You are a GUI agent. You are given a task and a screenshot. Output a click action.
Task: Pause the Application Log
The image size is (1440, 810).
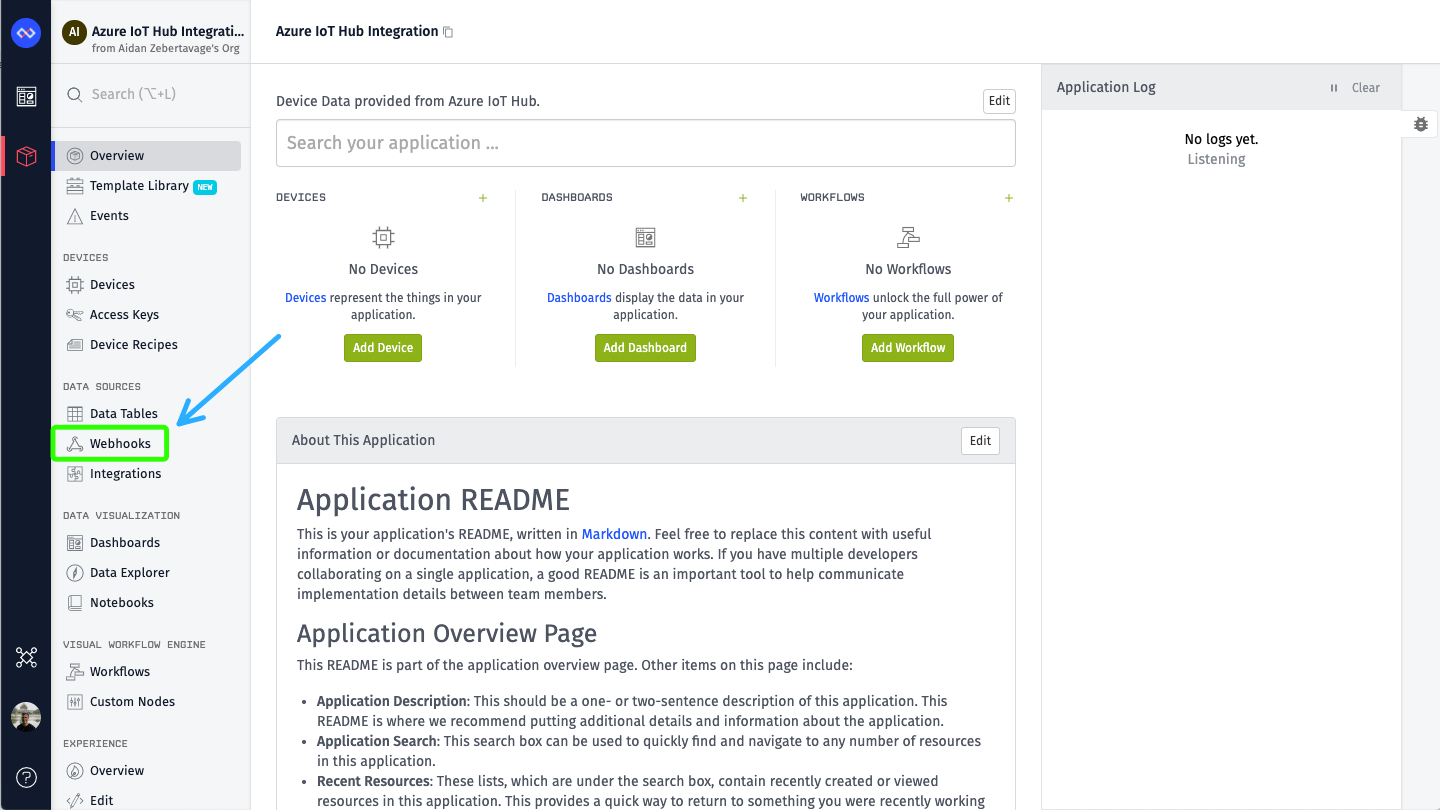[x=1334, y=88]
